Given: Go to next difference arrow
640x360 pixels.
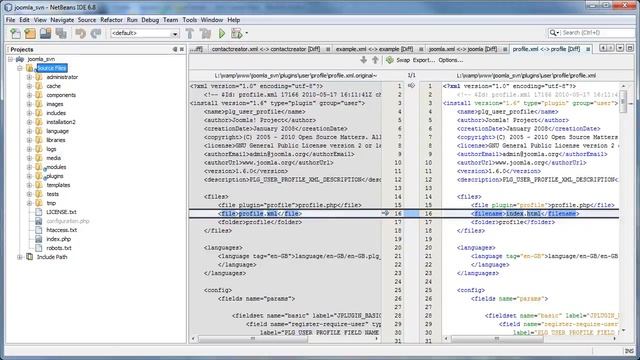Looking at the screenshot, I should [363, 60].
